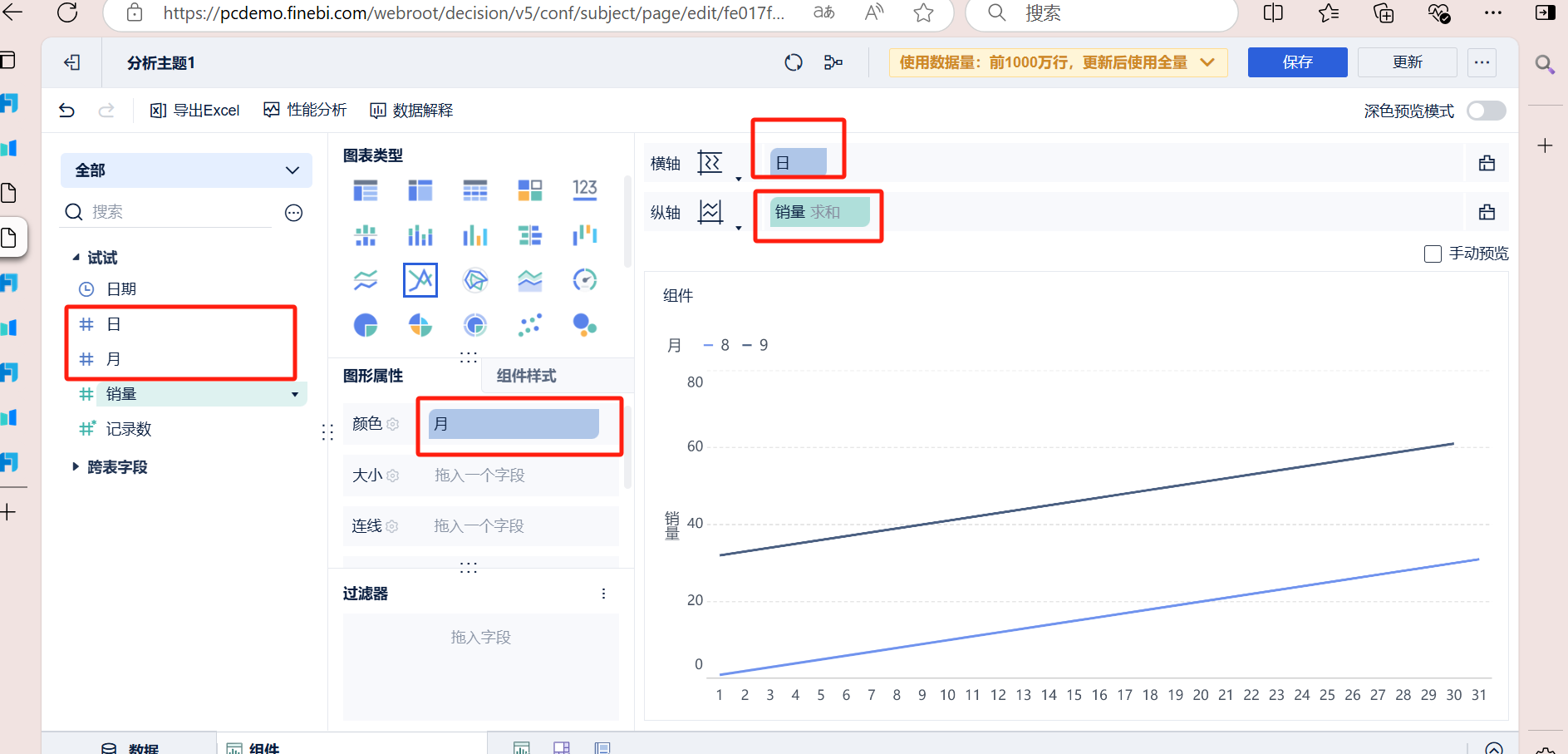Redo the last undone edit
The width and height of the screenshot is (1568, 754).
pyautogui.click(x=106, y=110)
